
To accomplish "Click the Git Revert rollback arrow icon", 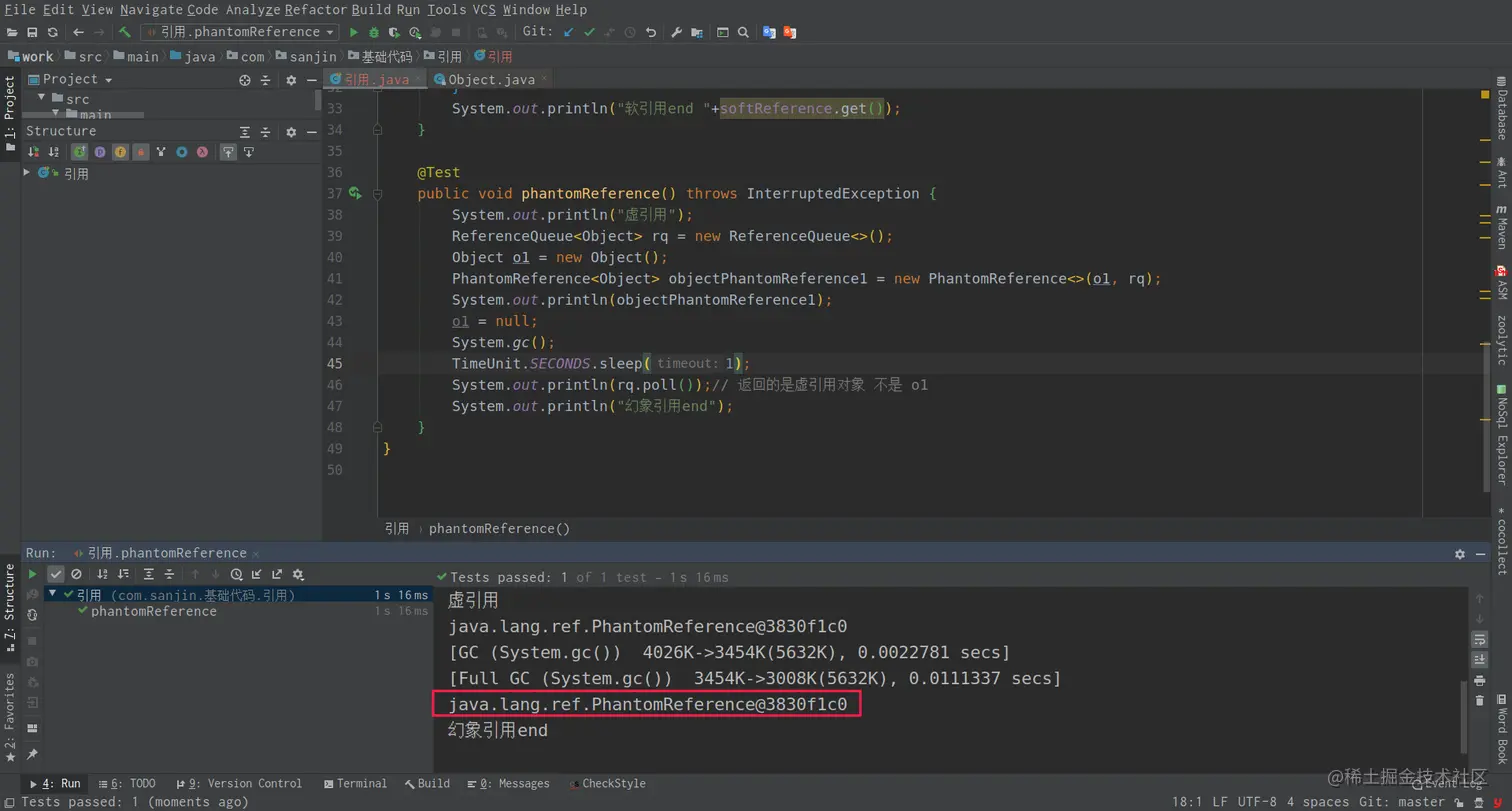I will [651, 33].
